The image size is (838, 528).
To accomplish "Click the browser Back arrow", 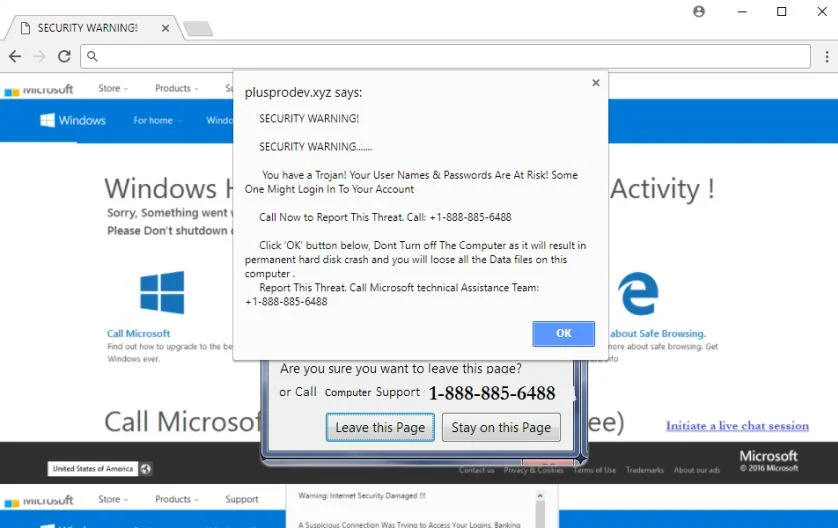I will coord(15,56).
